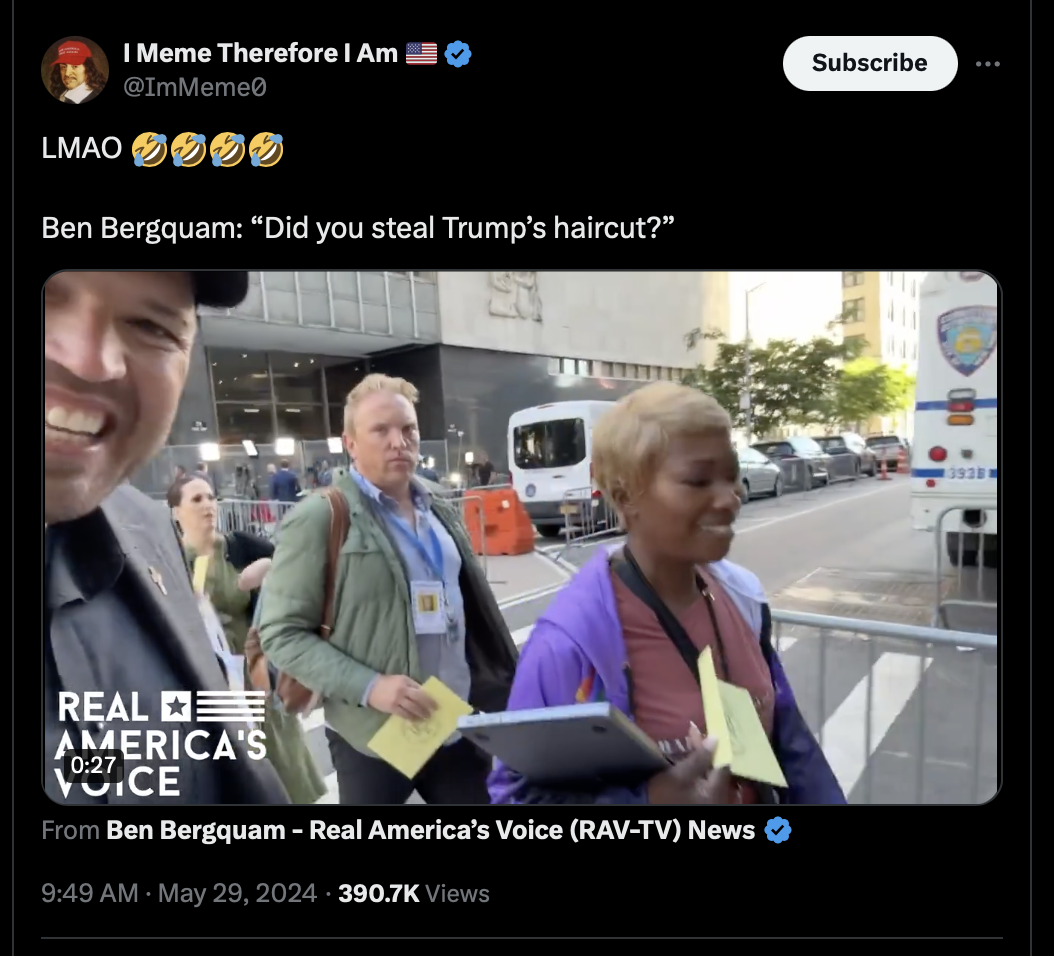Open the I Meme Therefore I Am profile name

coord(261,53)
